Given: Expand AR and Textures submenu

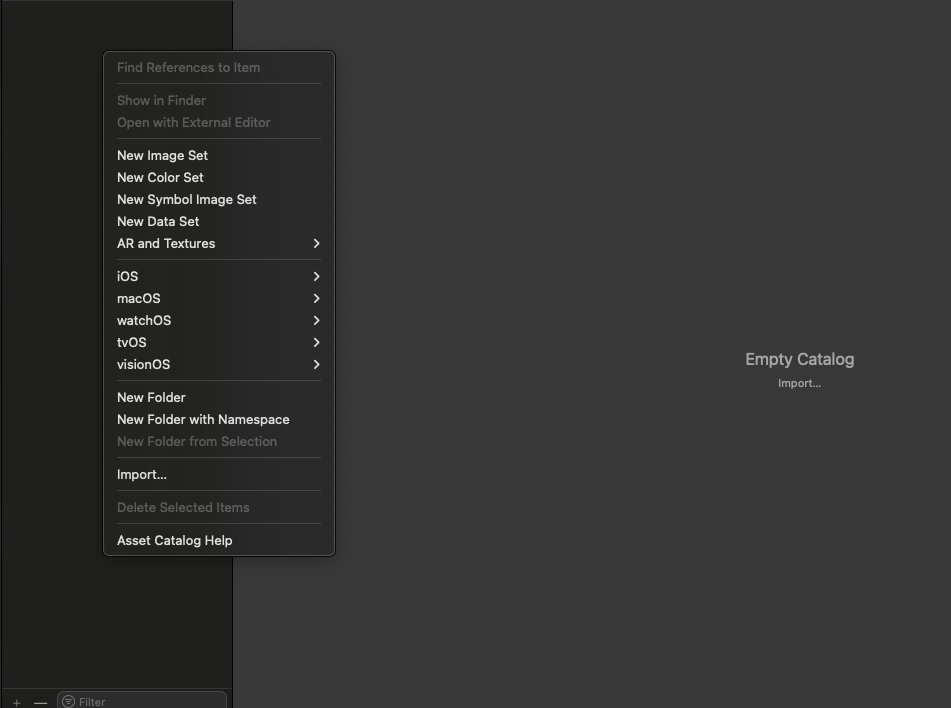Looking at the screenshot, I should point(218,243).
